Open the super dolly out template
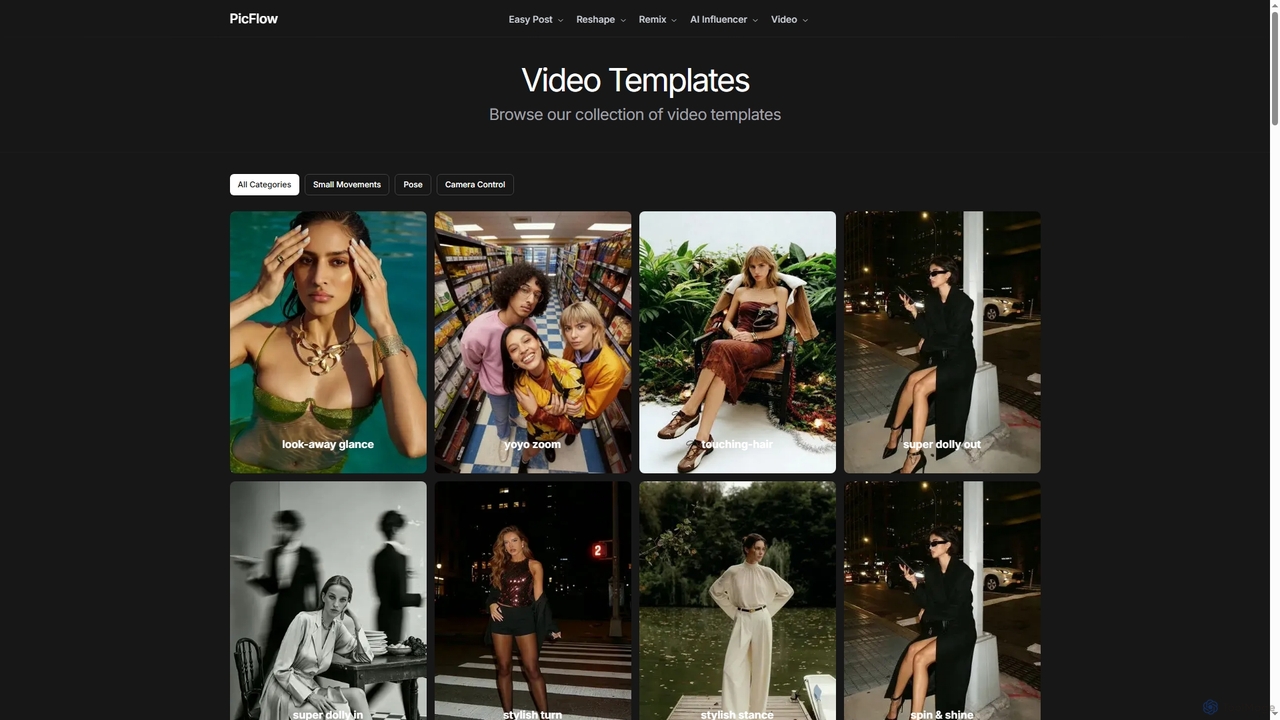This screenshot has height=720, width=1280. point(942,342)
